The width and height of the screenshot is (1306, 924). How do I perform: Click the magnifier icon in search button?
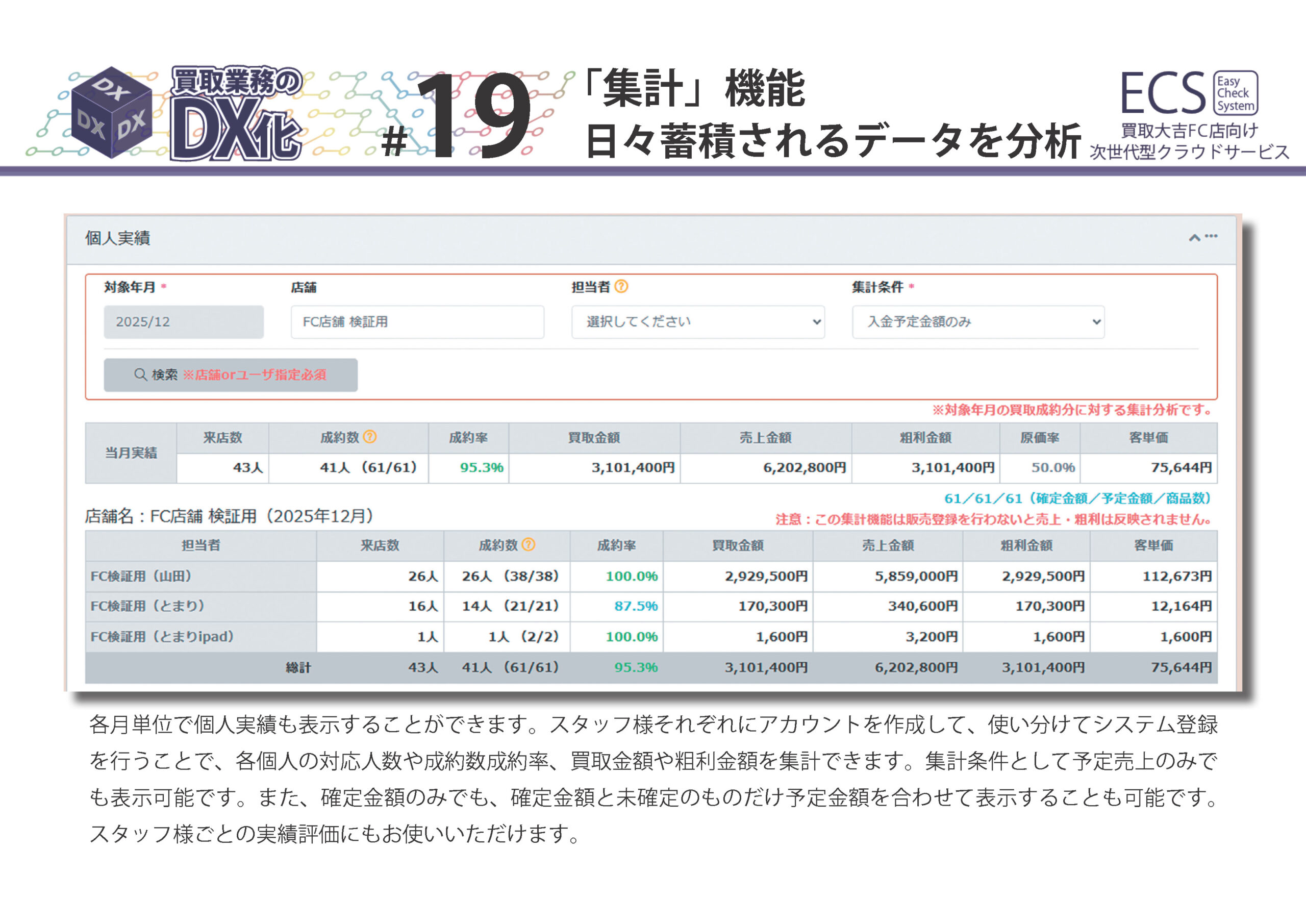[140, 374]
